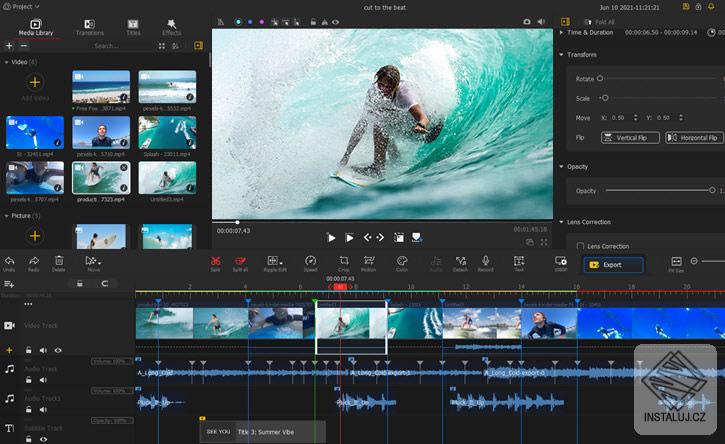Click the add picture plus tile

pyautogui.click(x=35, y=236)
